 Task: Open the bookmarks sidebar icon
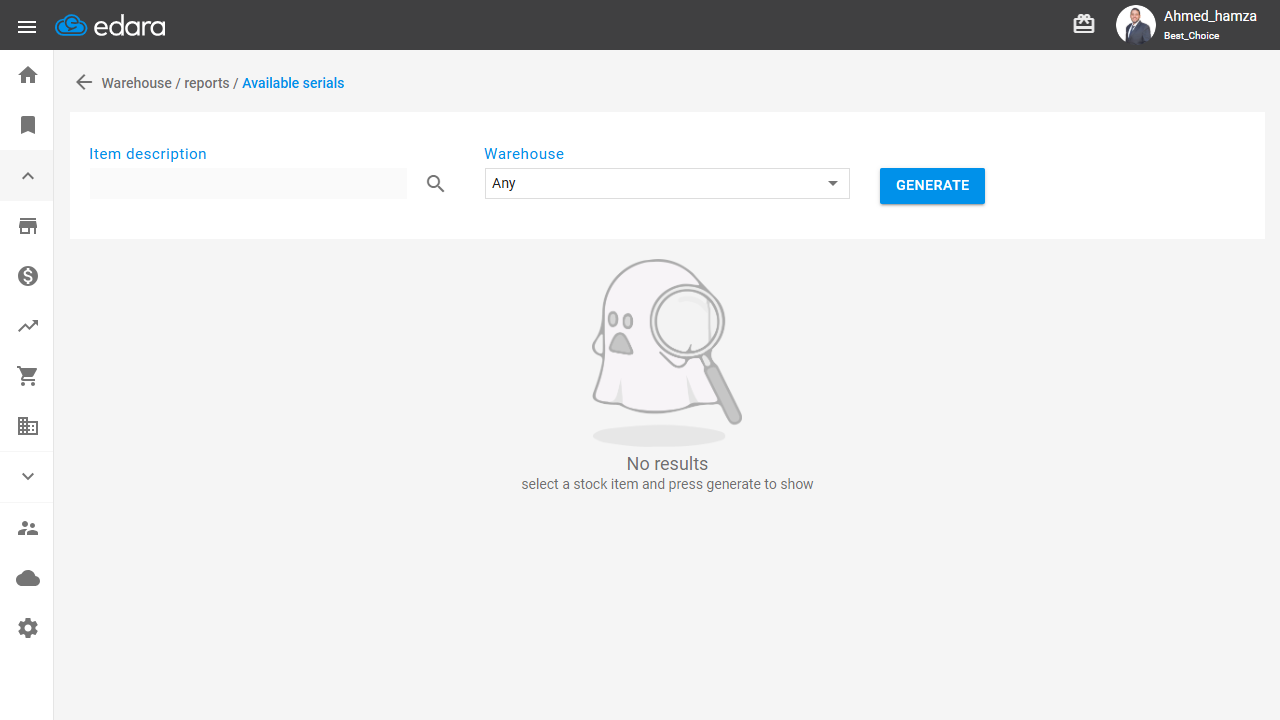28,125
